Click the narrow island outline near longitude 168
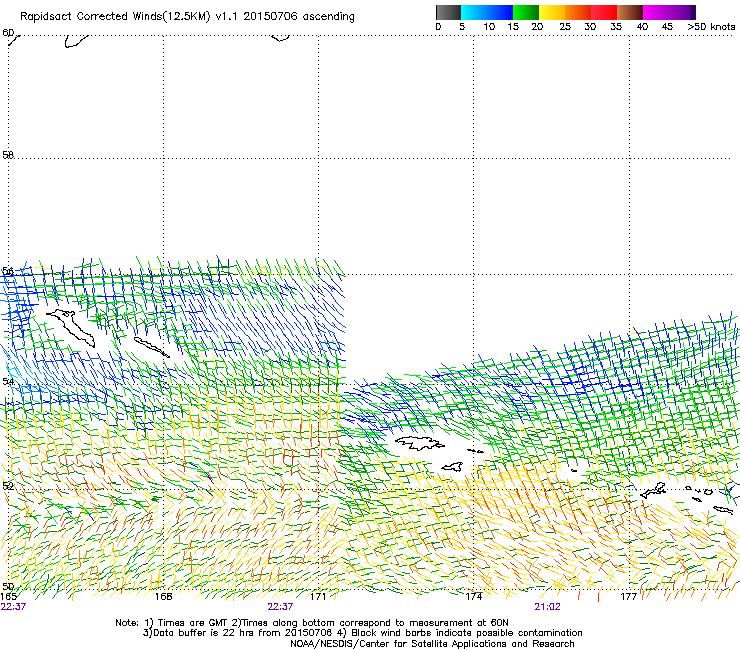This screenshot has height=650, width=740. [151, 347]
